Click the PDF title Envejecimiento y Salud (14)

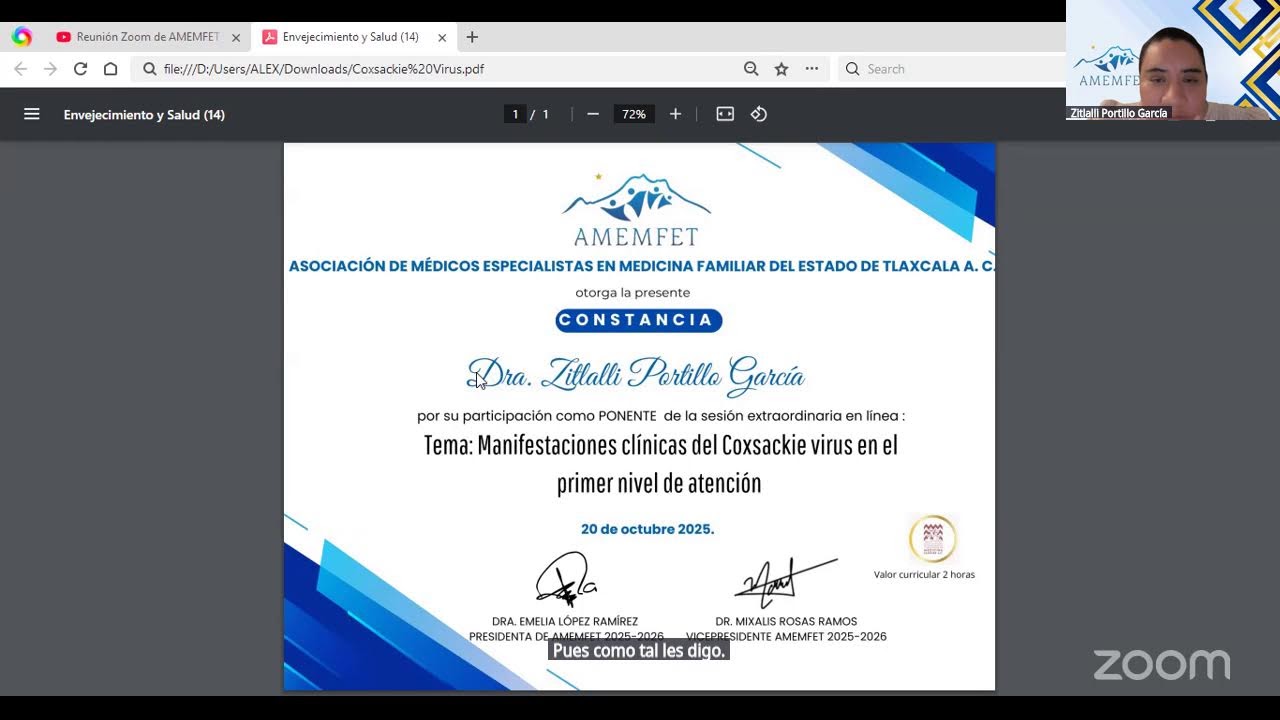click(x=144, y=115)
